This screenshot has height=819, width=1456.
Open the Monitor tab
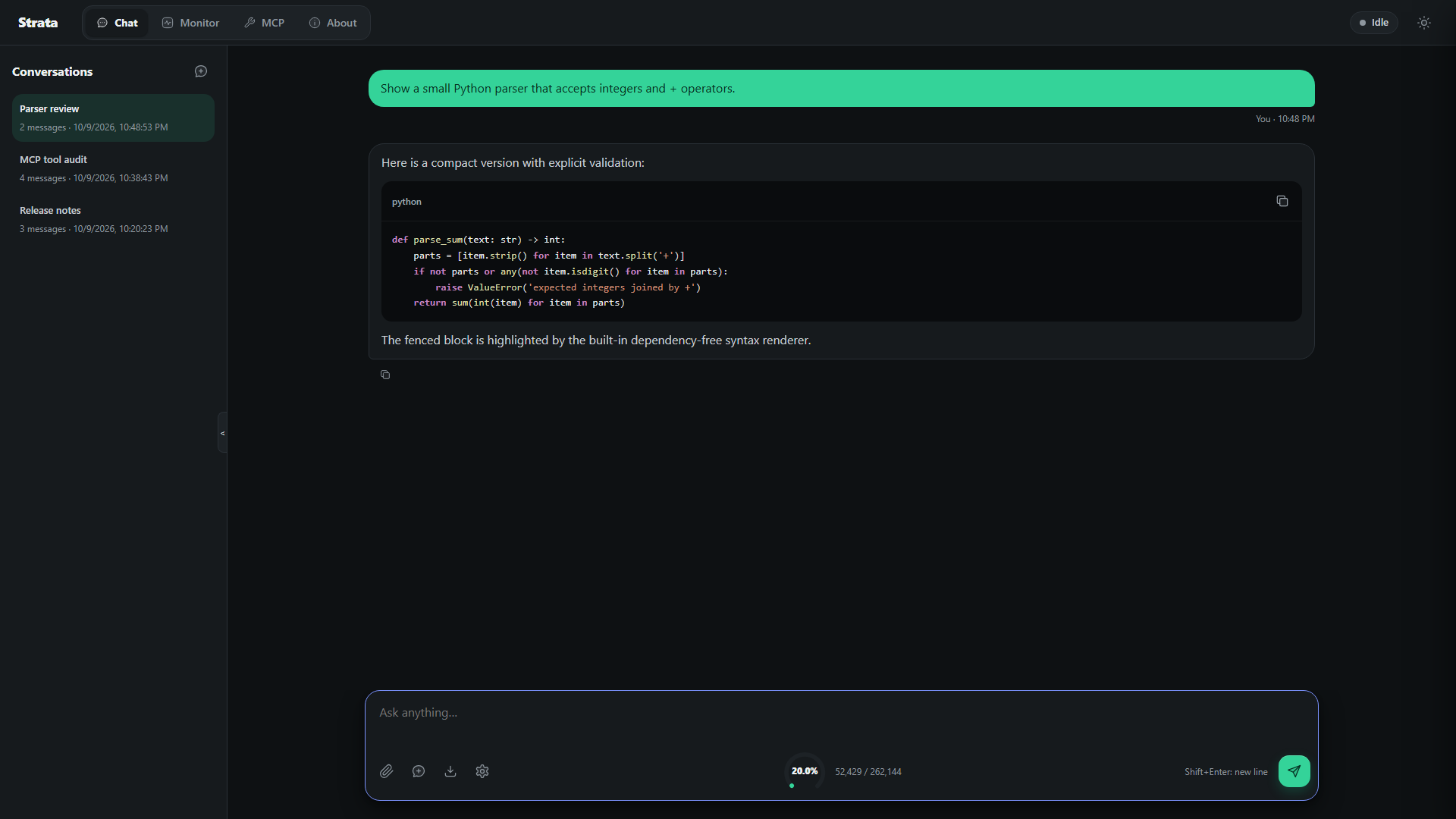click(x=190, y=23)
